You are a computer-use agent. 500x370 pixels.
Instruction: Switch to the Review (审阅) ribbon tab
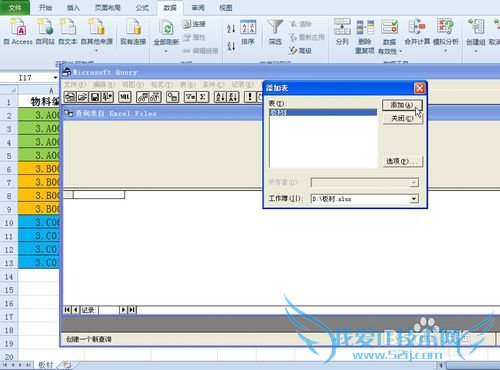198,7
